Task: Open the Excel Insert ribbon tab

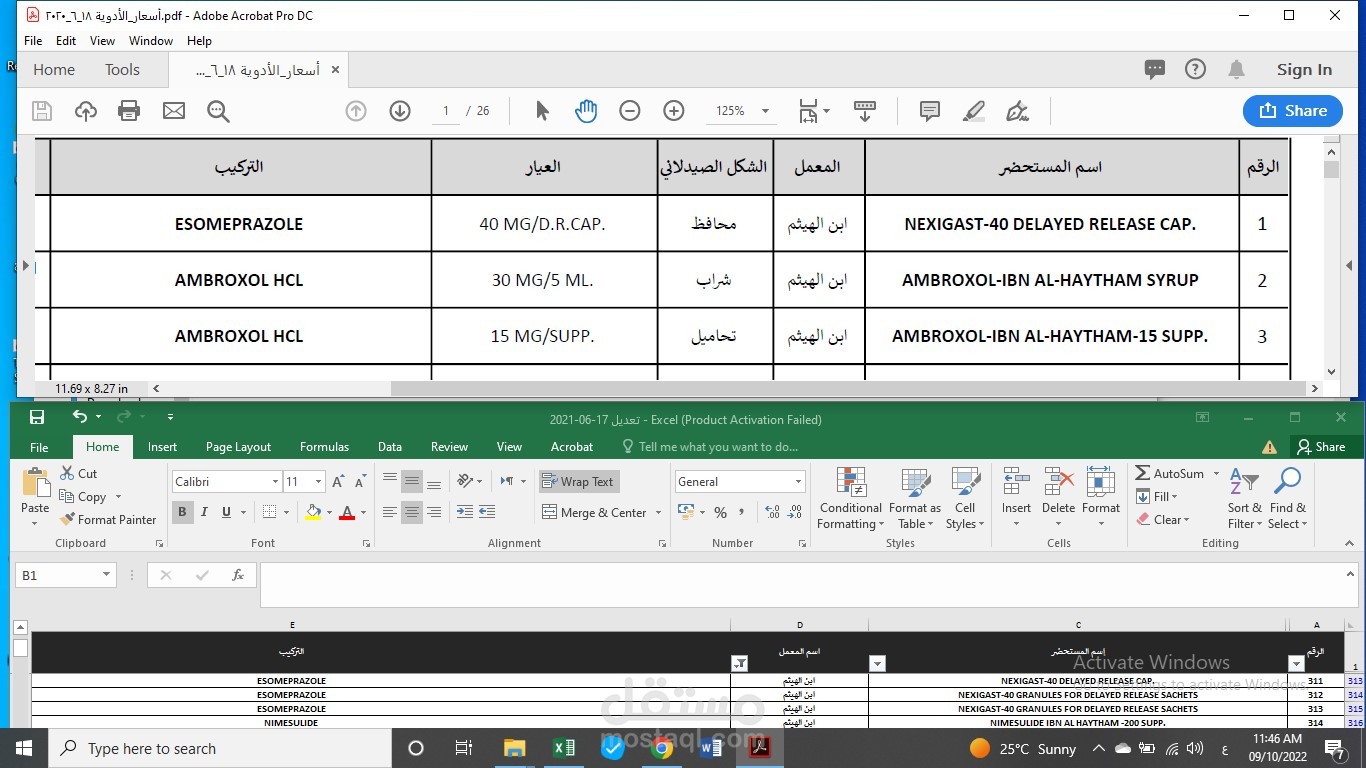Action: click(x=162, y=447)
